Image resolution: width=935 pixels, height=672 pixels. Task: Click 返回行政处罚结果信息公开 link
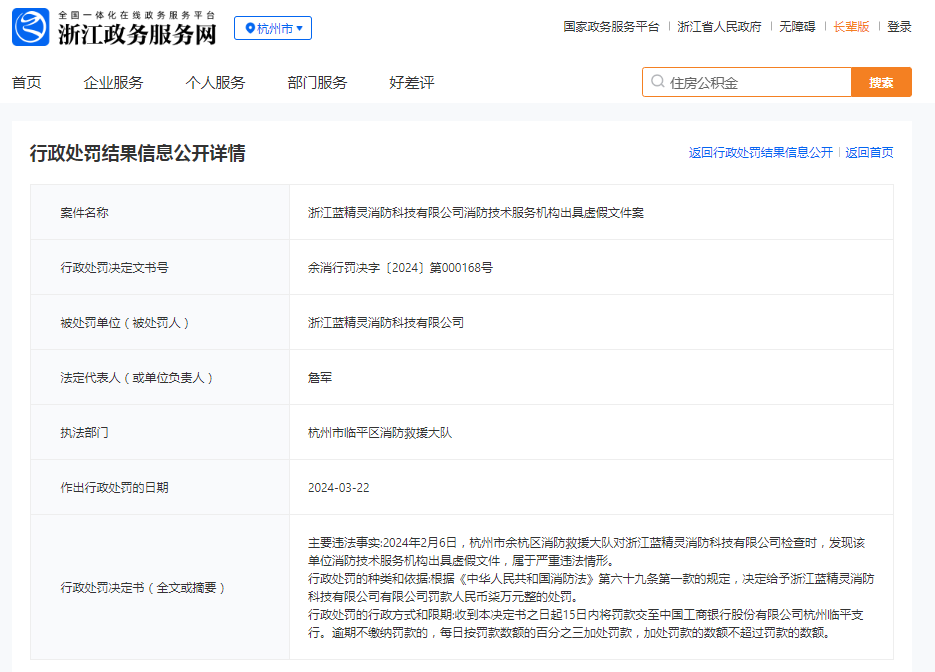coord(760,153)
